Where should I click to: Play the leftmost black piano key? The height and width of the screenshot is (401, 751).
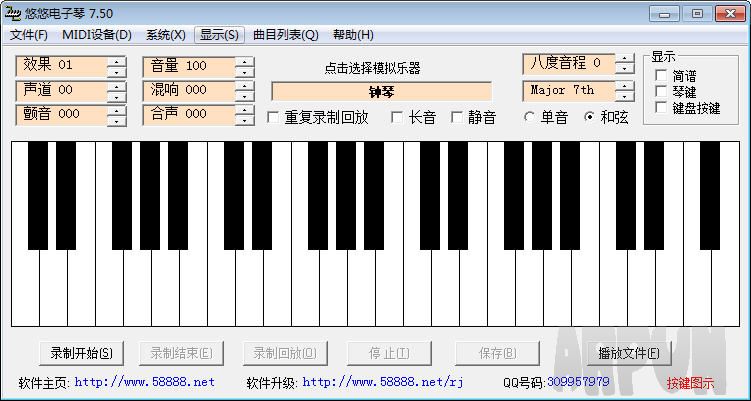(x=38, y=195)
